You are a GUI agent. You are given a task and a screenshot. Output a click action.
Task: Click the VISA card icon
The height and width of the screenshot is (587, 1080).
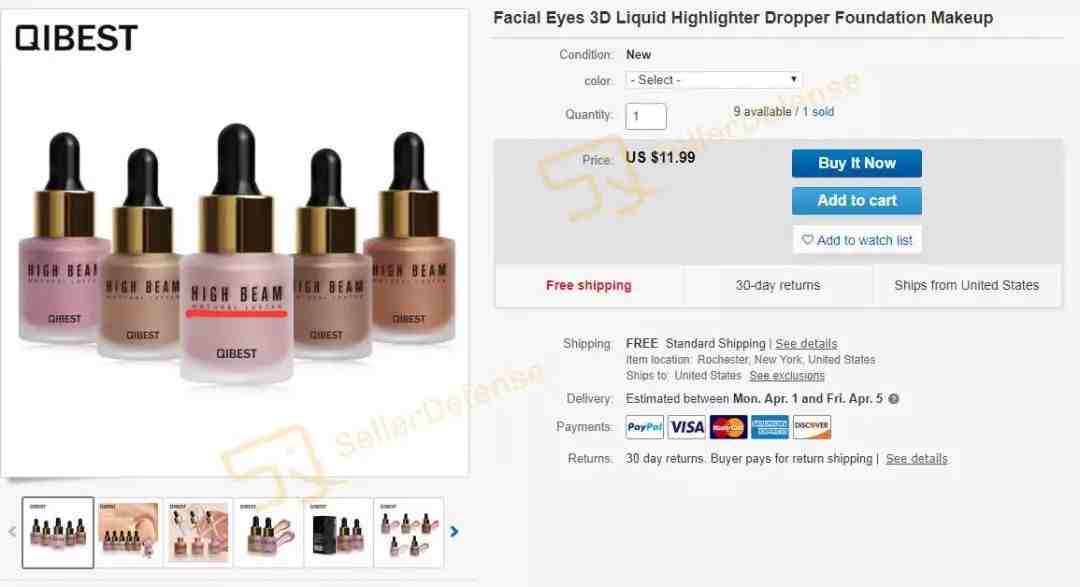point(687,427)
